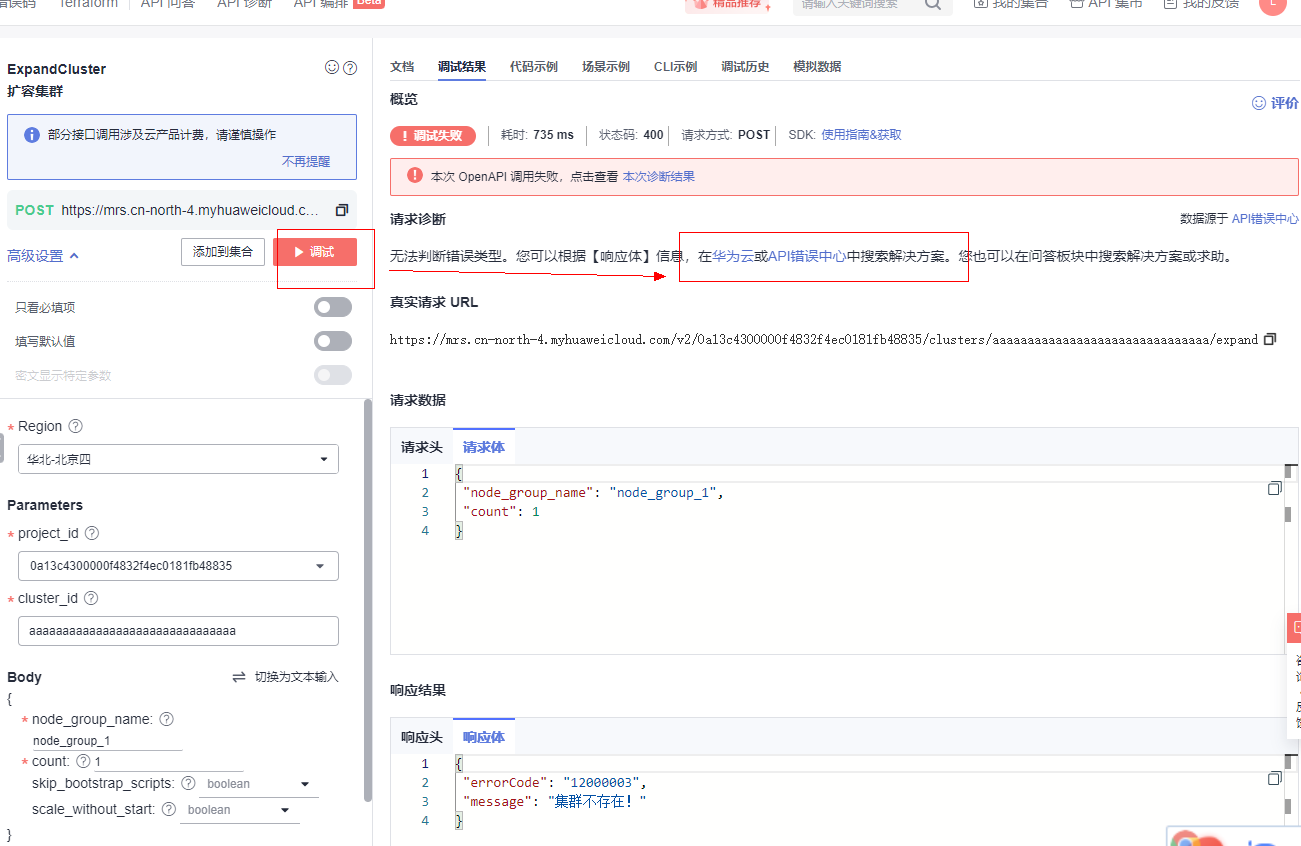Click the help icon next to Region
This screenshot has height=846, width=1301.
click(x=75, y=426)
